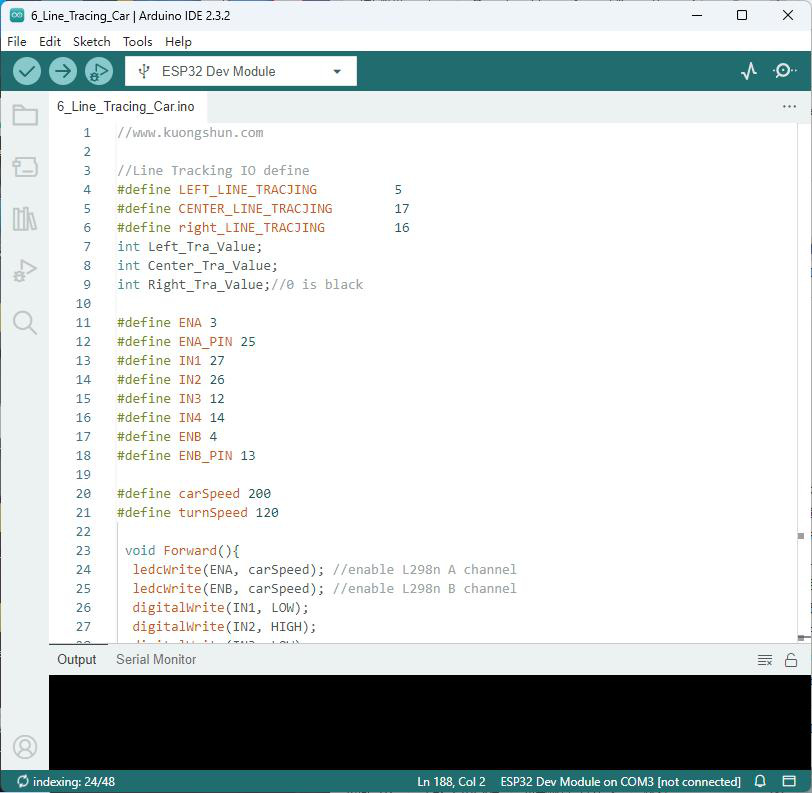Screen dimensions: 812x793
Task: Open the Help menu
Action: [178, 41]
